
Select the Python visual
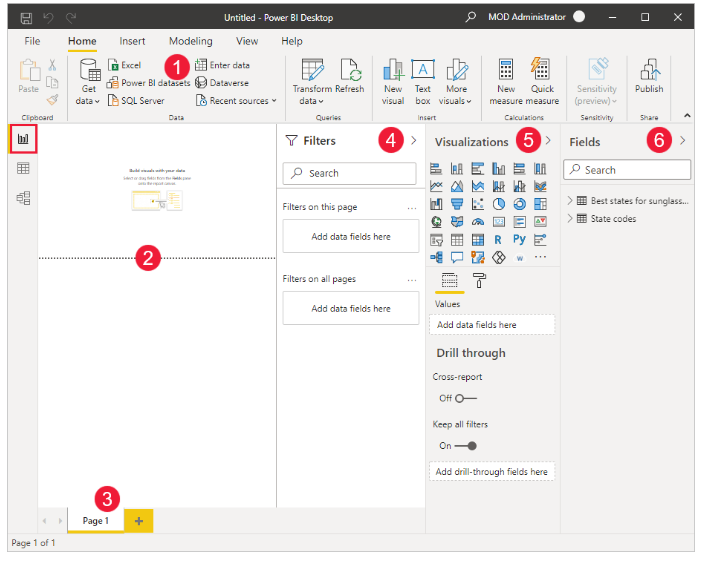point(520,240)
